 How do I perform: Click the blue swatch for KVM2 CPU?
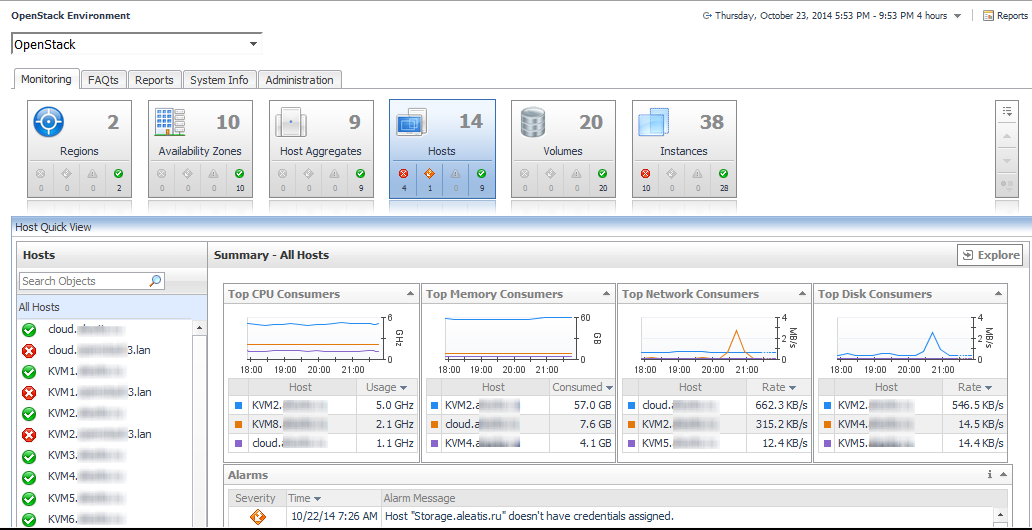tap(238, 406)
